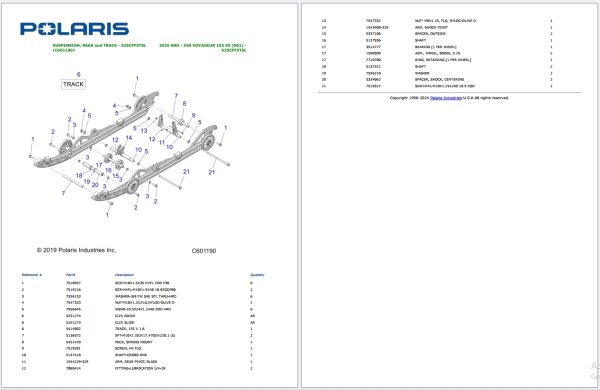Select part number 1543408-329
Image resolution: width=600 pixels, height=390 pixels.
[x=377, y=28]
